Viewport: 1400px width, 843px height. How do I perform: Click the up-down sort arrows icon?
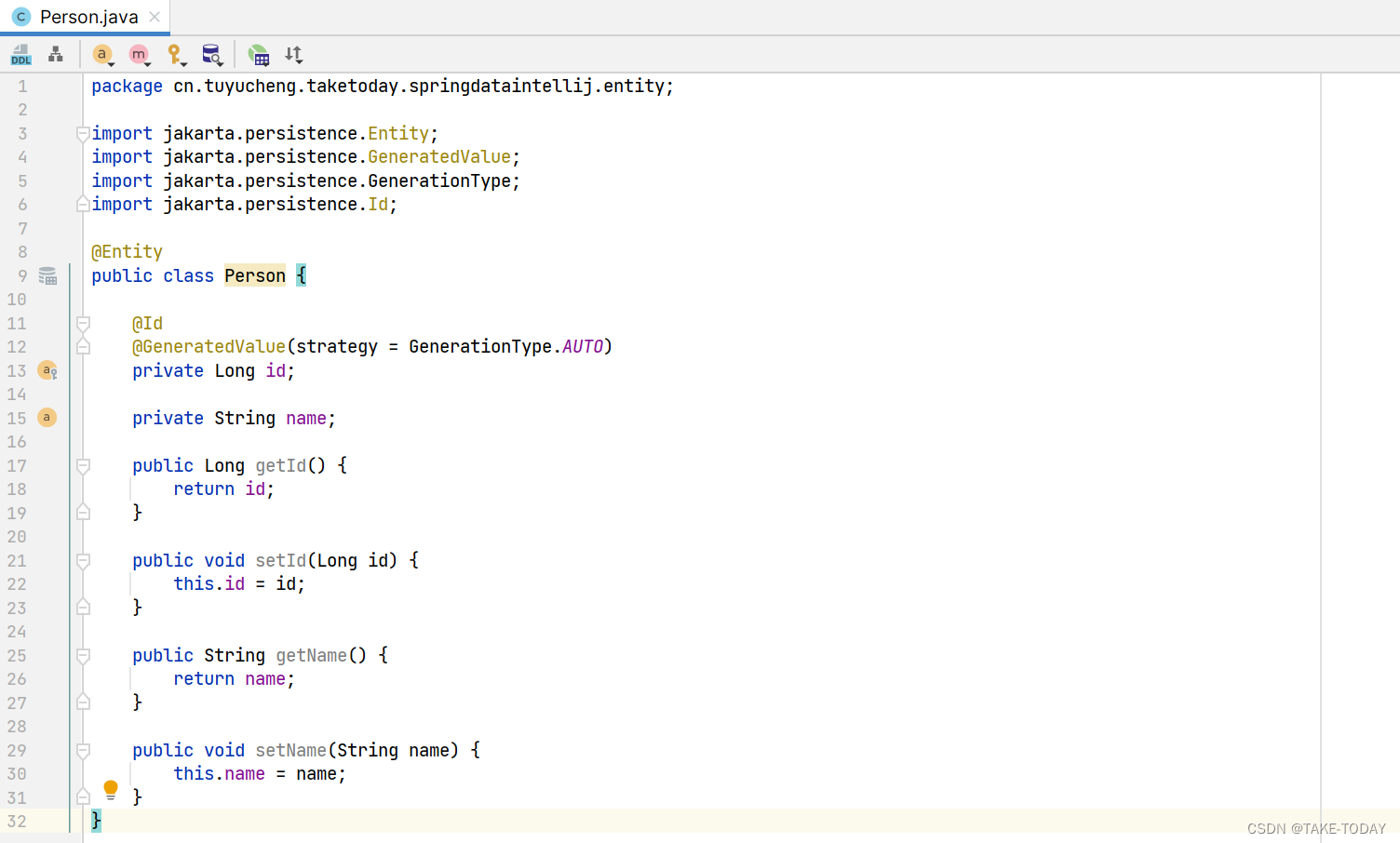pyautogui.click(x=294, y=55)
